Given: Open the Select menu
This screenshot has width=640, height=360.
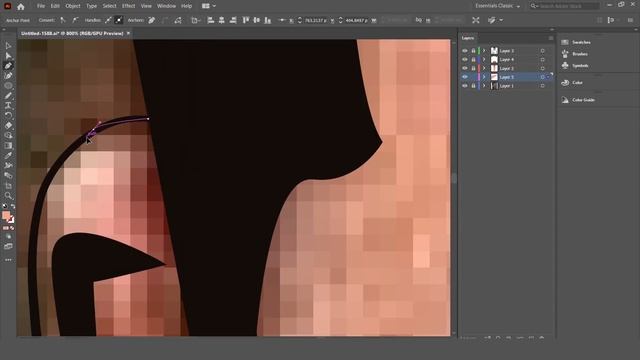Looking at the screenshot, I should coord(109,6).
